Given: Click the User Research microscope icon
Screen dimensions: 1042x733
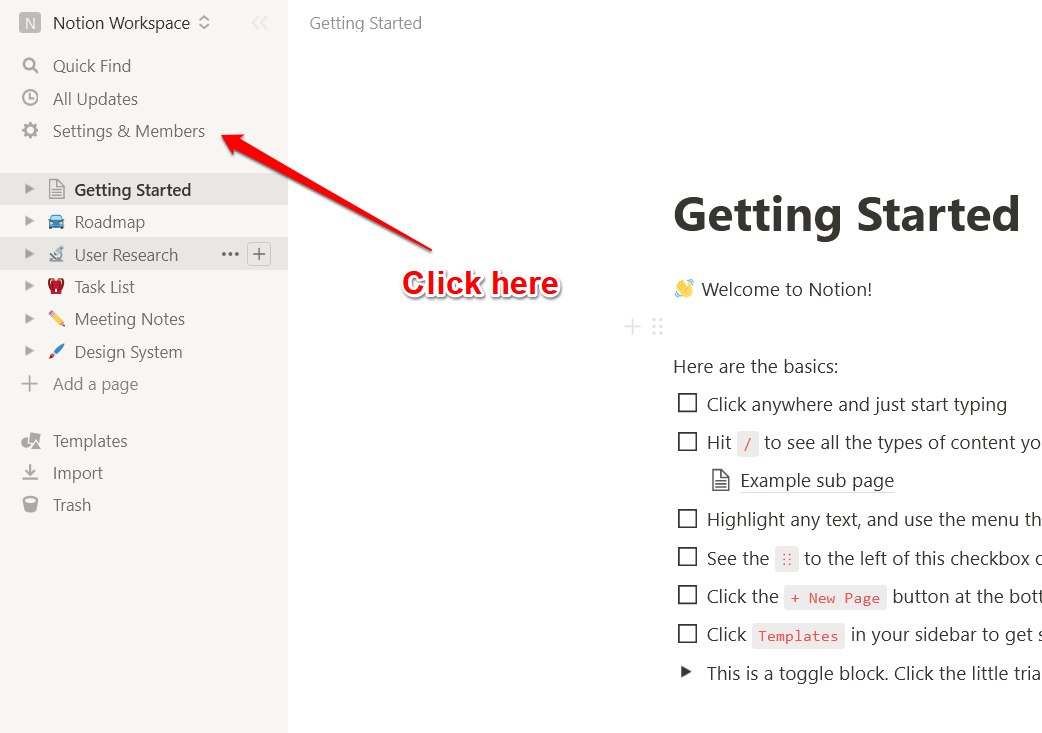Looking at the screenshot, I should click(56, 254).
